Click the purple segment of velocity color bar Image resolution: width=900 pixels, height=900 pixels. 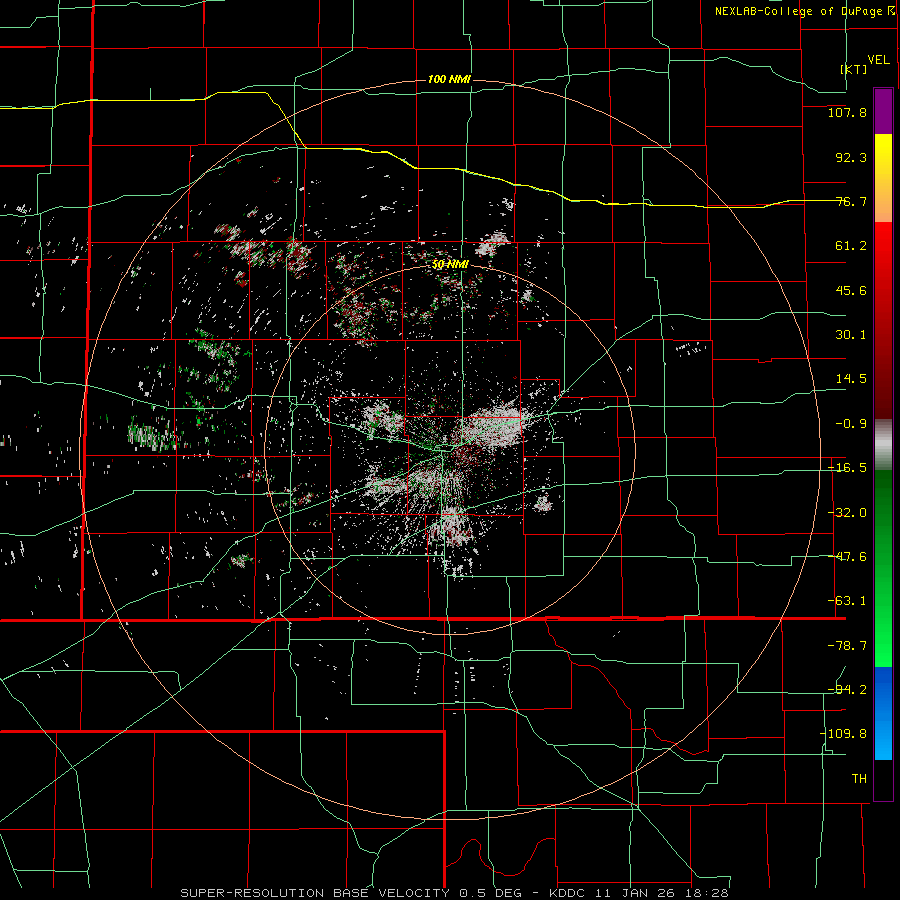(x=883, y=111)
